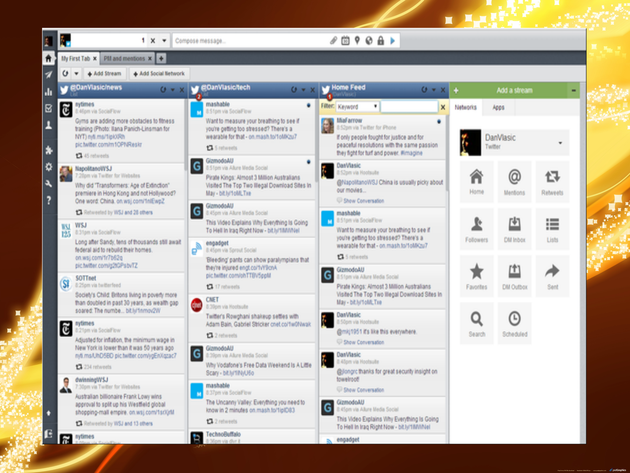The image size is (630, 473).
Task: Refresh the @DanVlasic/tech stream
Action: coord(294,90)
